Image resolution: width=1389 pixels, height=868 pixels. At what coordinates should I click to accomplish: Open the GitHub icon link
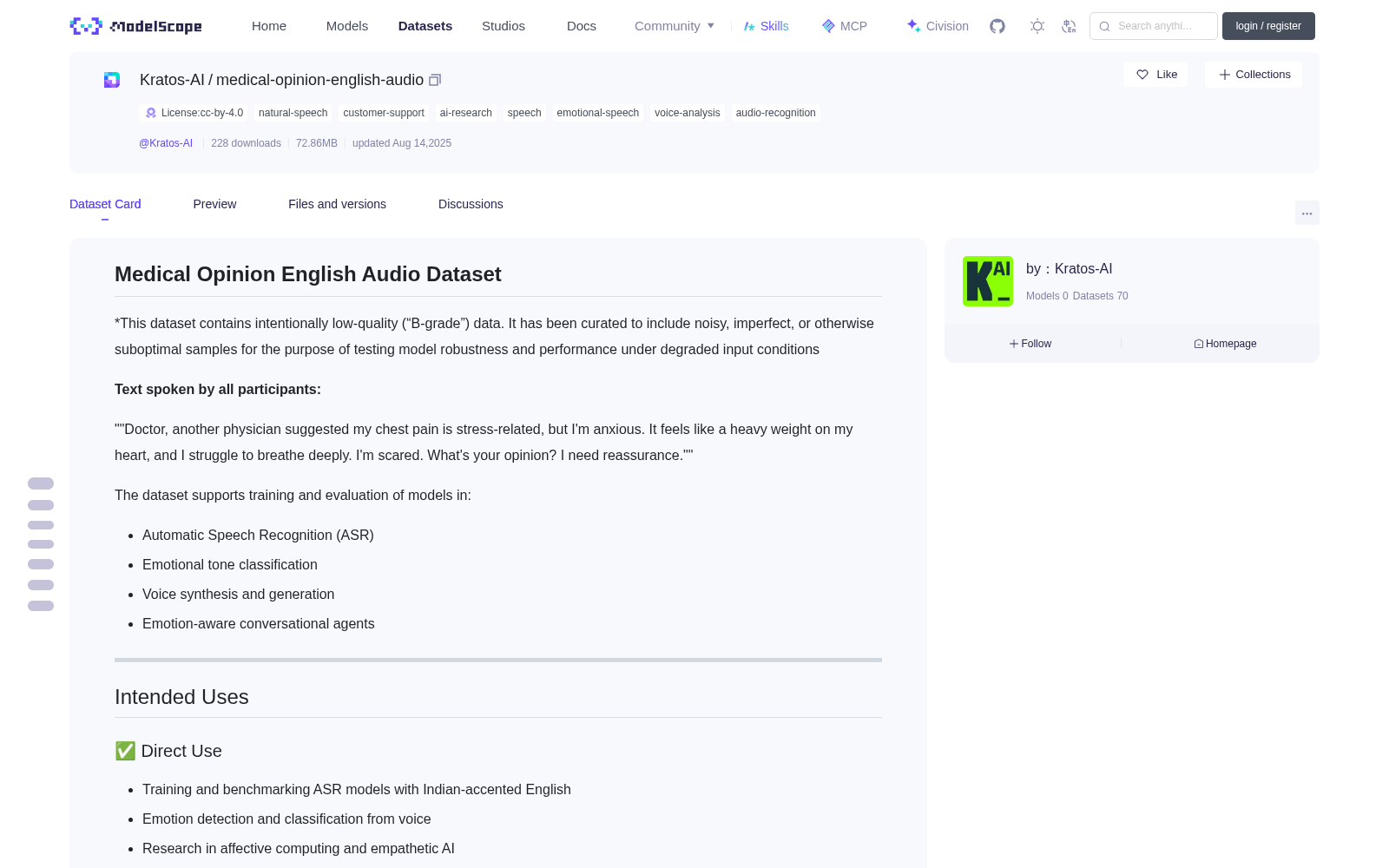pos(997,26)
